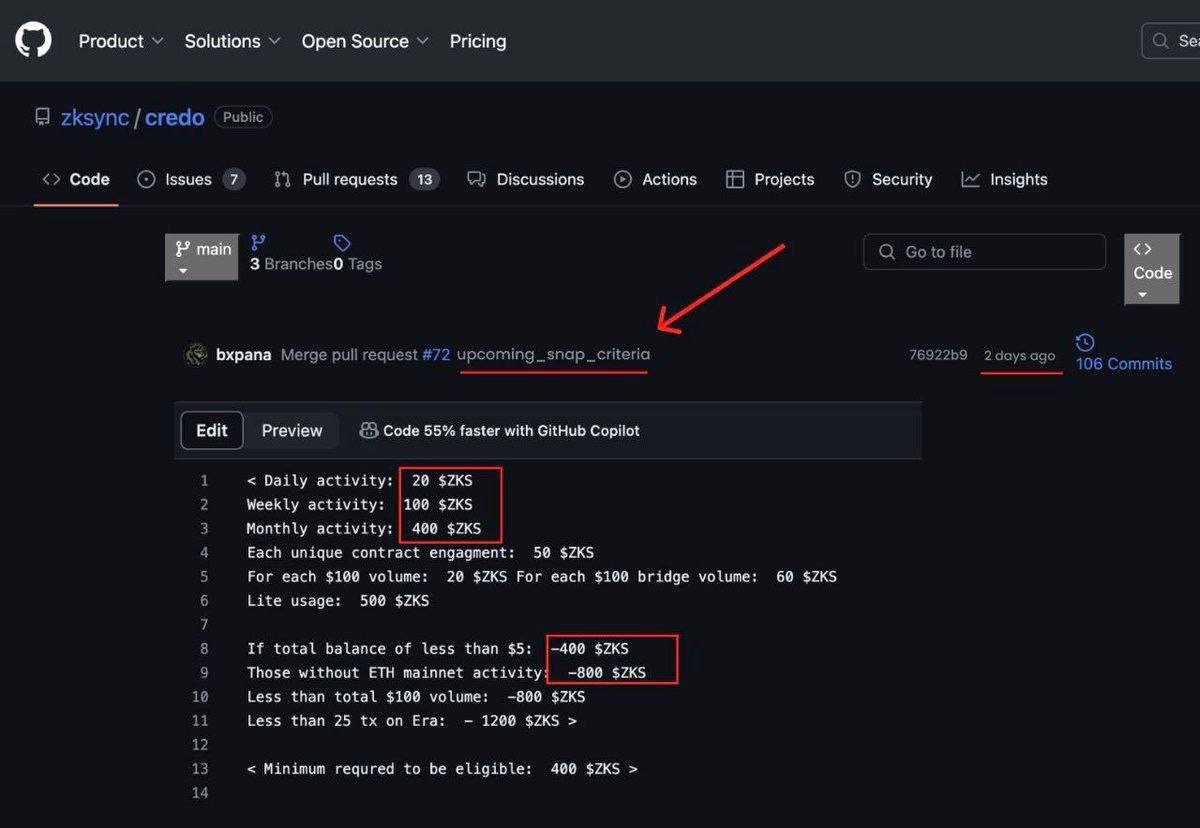The image size is (1200, 828).
Task: Open the Security tab
Action: point(888,179)
